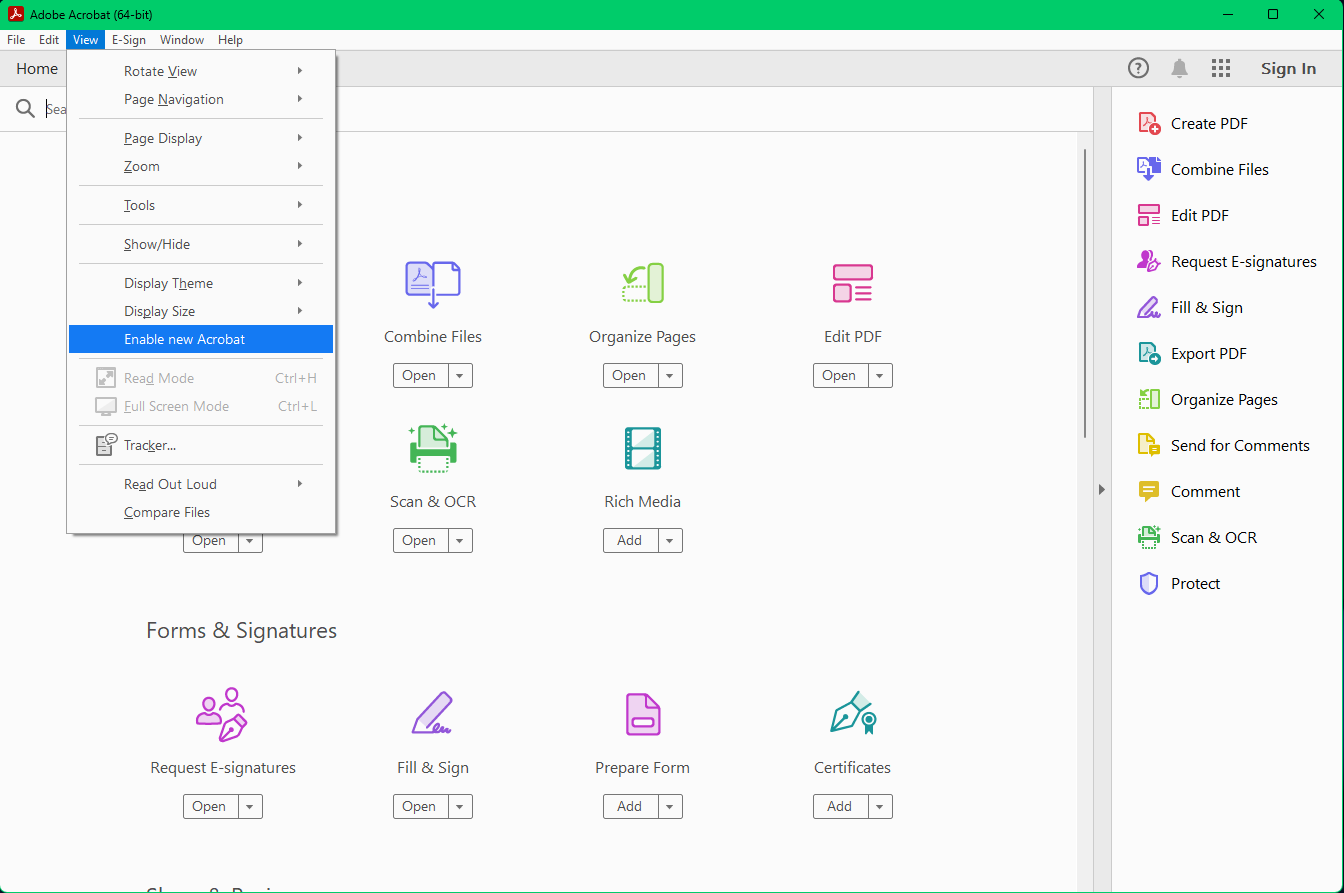Image resolution: width=1344 pixels, height=893 pixels.
Task: Open the Edit menu
Action: [x=49, y=40]
